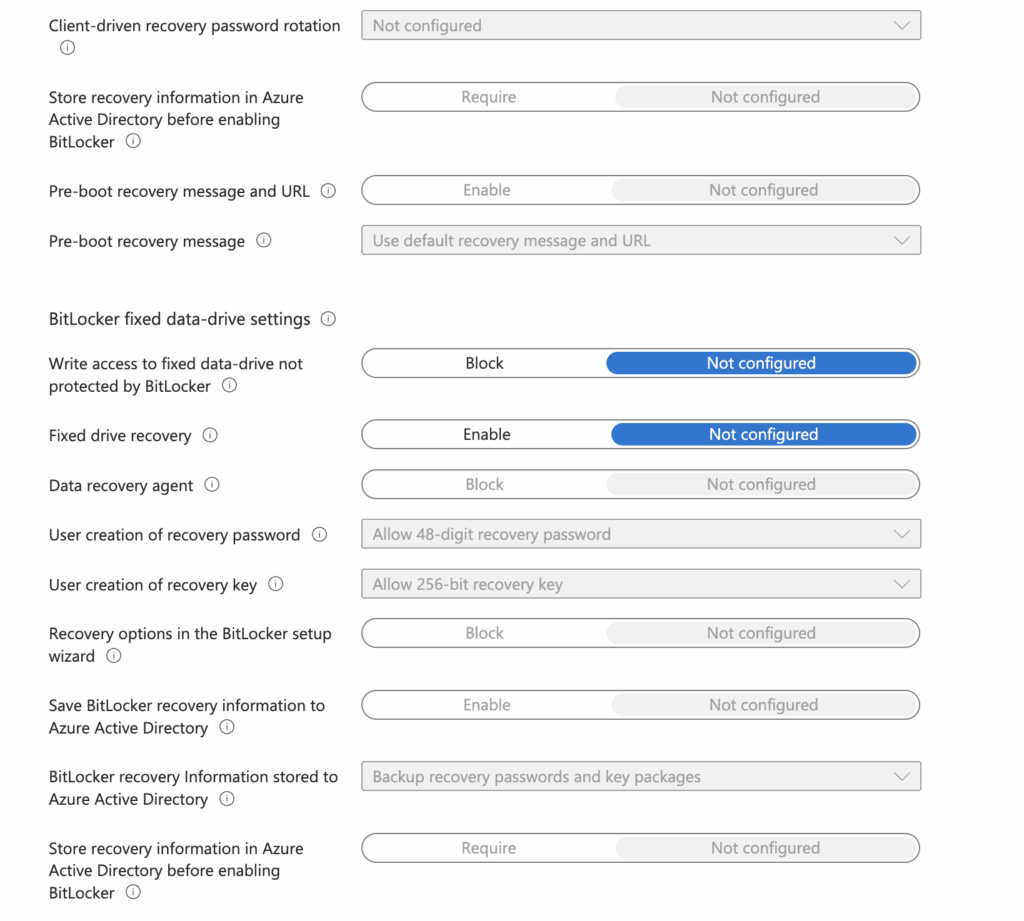Open info beside Recovery options in setup wizard

113,656
